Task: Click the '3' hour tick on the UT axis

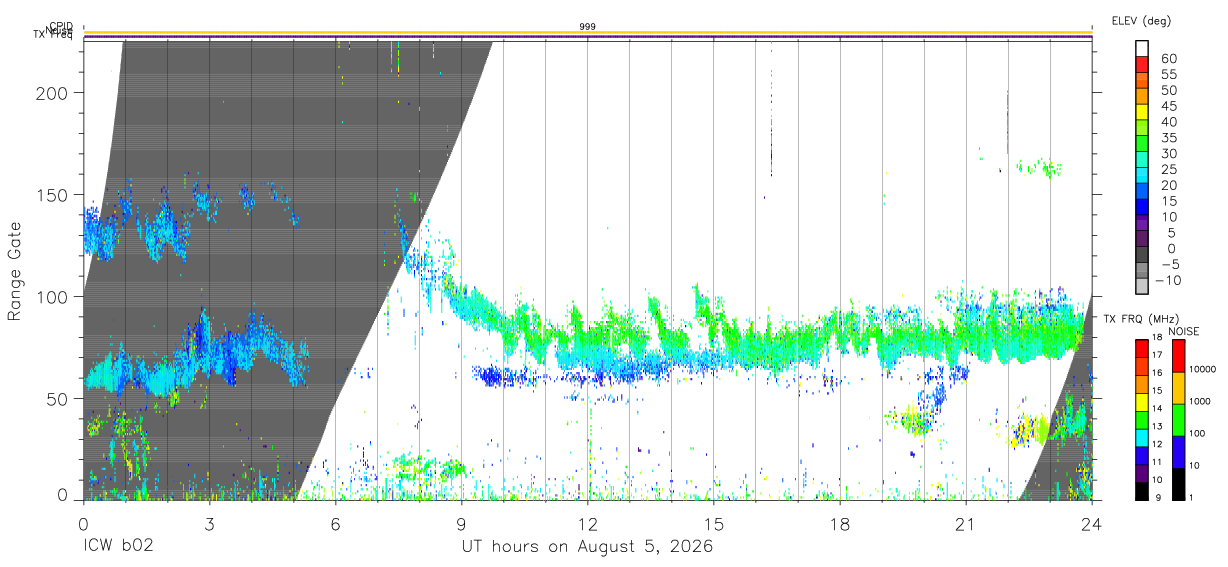Action: click(x=209, y=524)
